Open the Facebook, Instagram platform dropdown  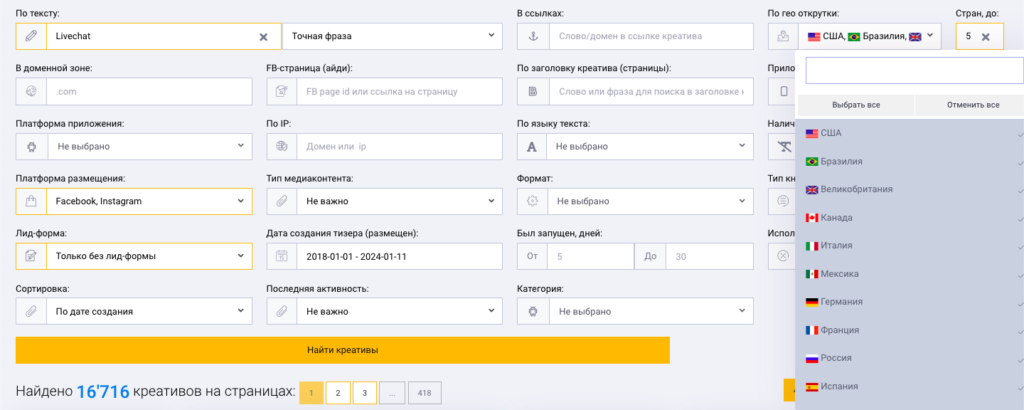click(x=149, y=202)
